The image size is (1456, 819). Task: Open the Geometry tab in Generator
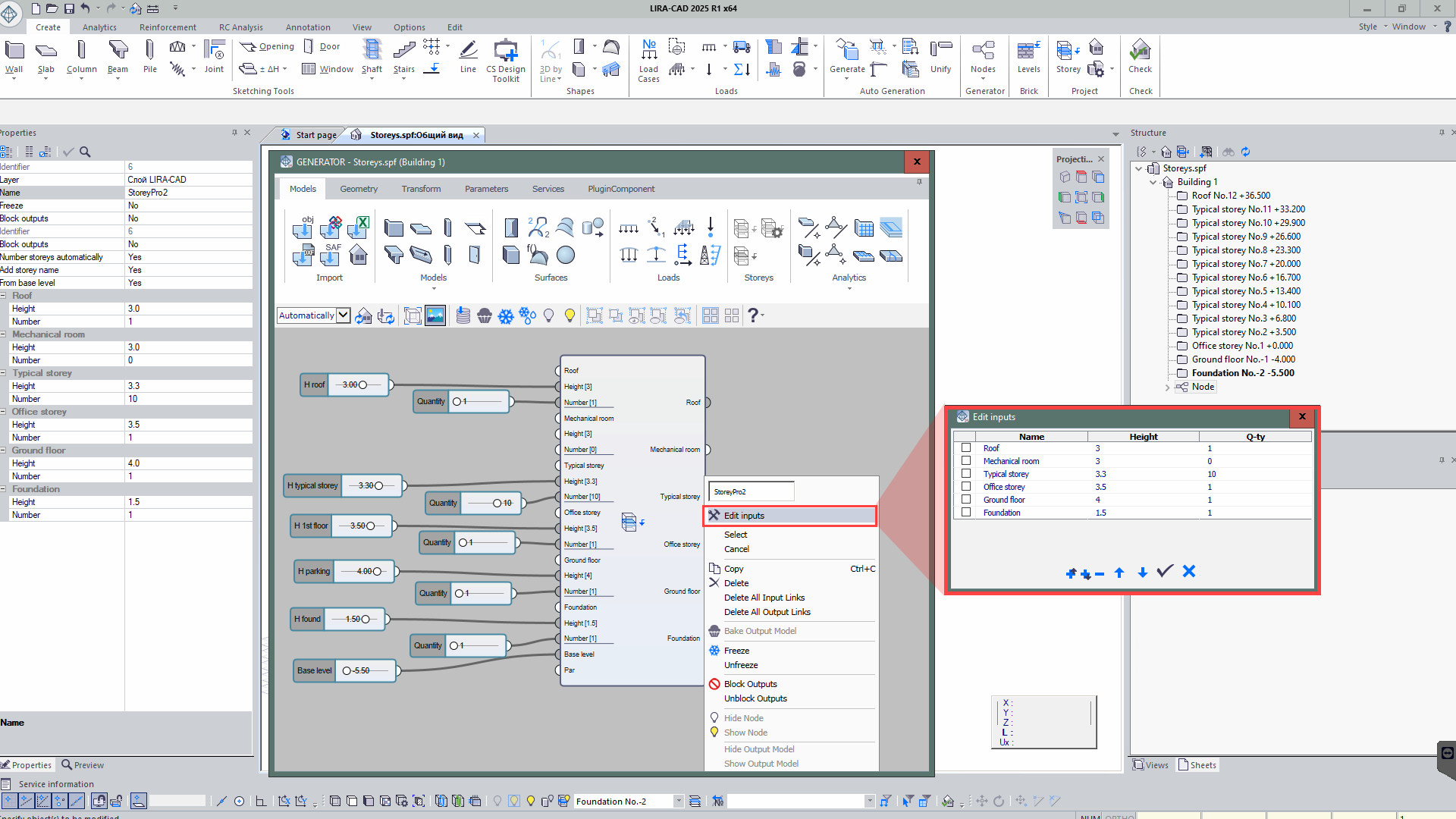(x=358, y=189)
